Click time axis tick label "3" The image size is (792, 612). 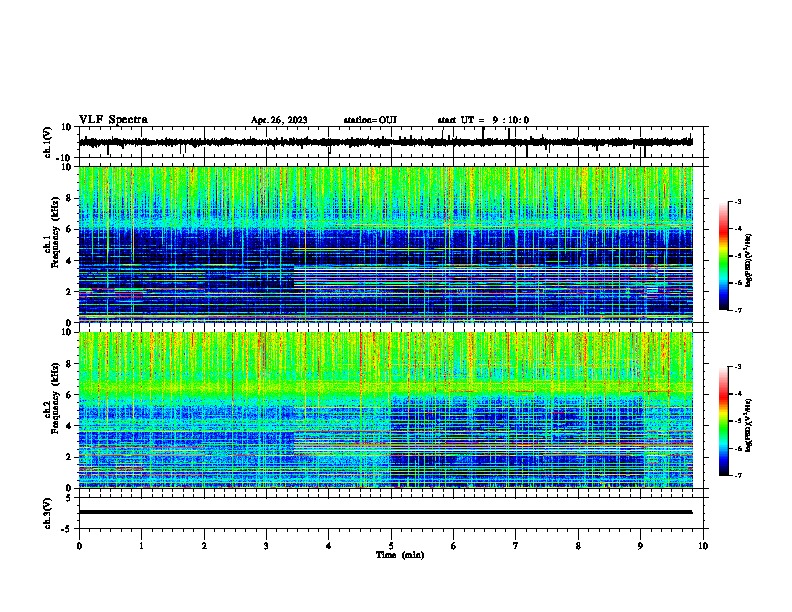click(x=266, y=546)
